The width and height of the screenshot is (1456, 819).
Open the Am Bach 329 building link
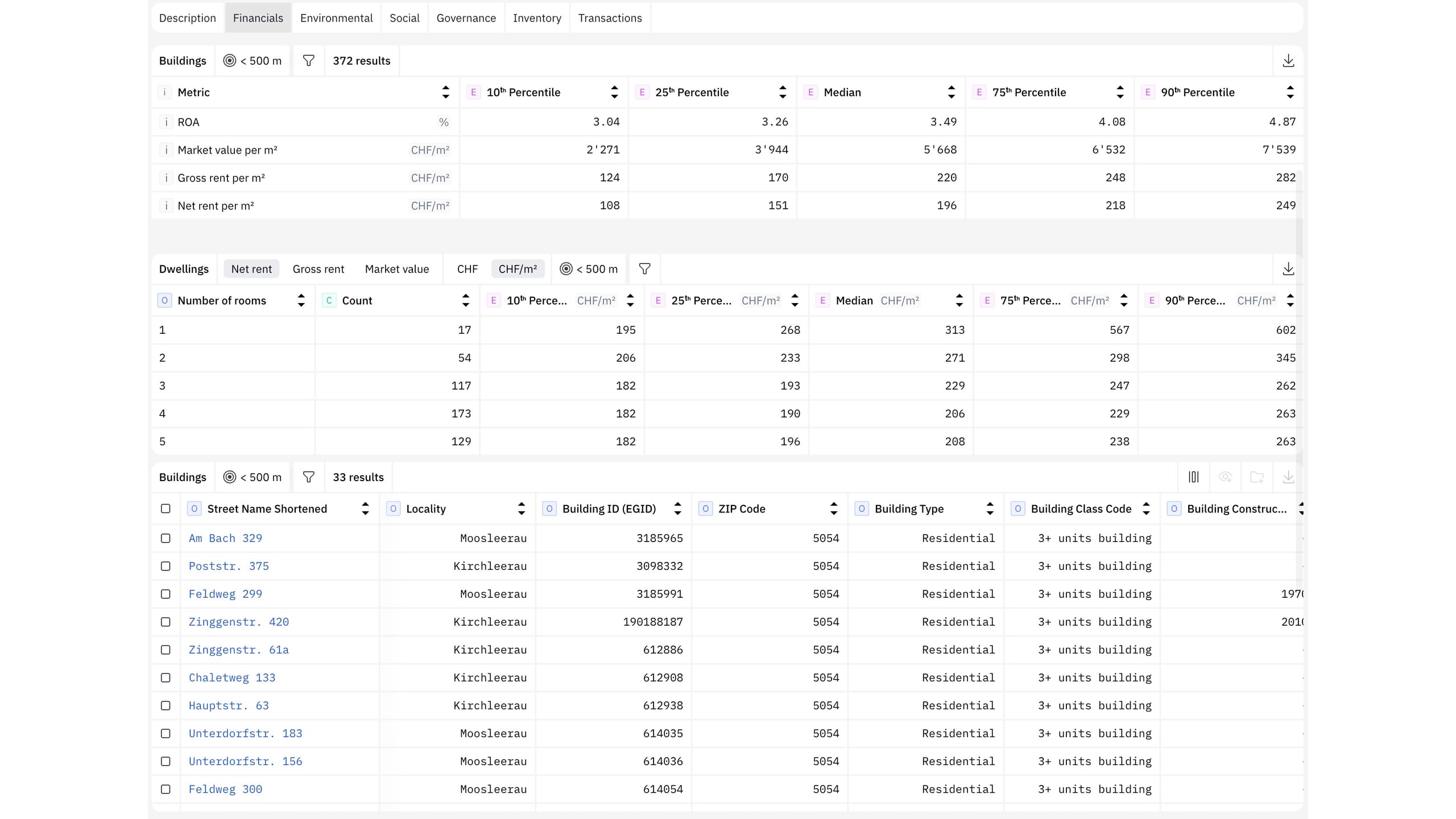[x=225, y=538]
